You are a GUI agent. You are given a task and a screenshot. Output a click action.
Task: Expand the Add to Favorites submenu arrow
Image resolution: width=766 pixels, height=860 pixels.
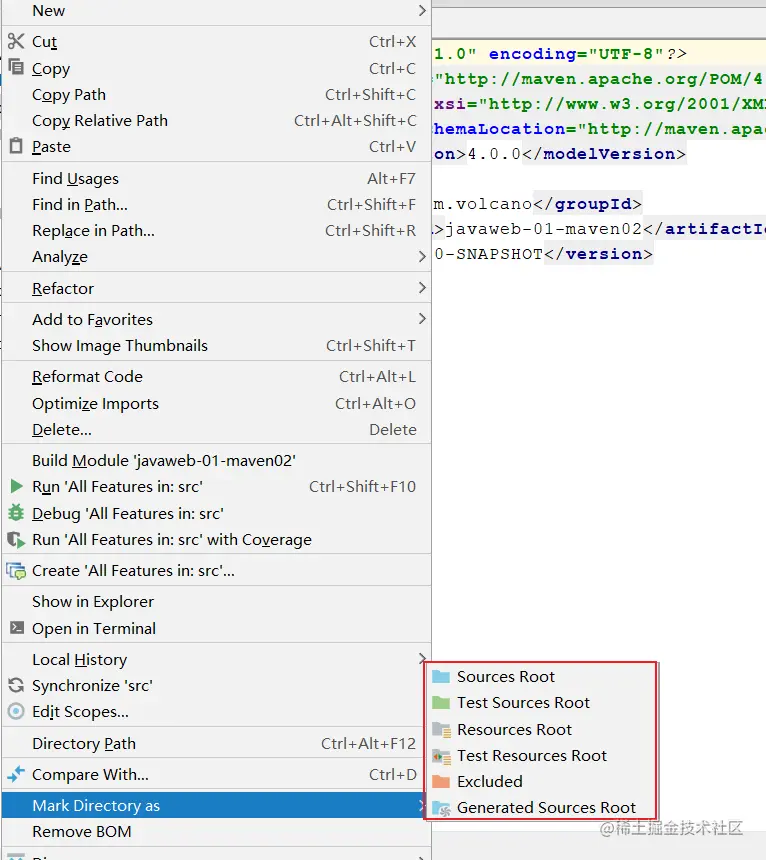click(422, 319)
